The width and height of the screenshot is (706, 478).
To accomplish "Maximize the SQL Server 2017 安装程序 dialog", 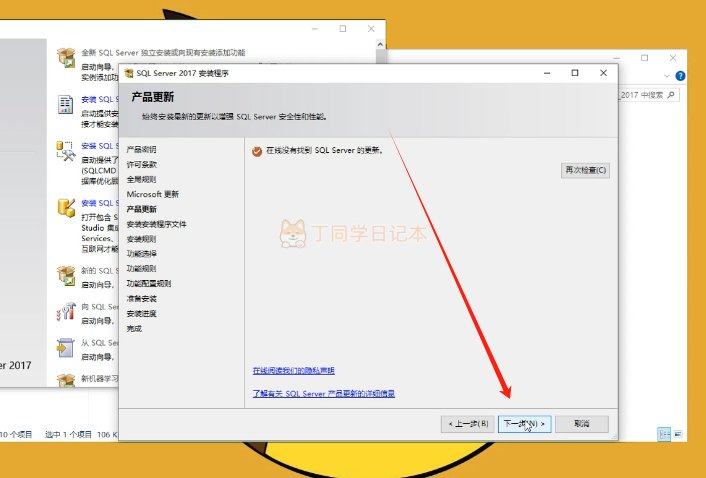I will point(575,73).
